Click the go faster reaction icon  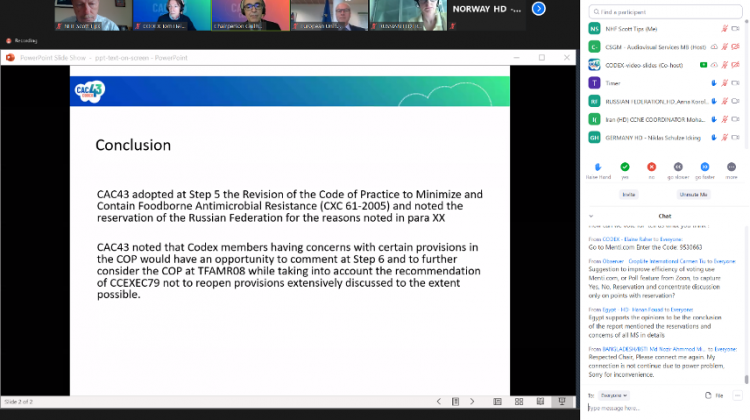[706, 166]
